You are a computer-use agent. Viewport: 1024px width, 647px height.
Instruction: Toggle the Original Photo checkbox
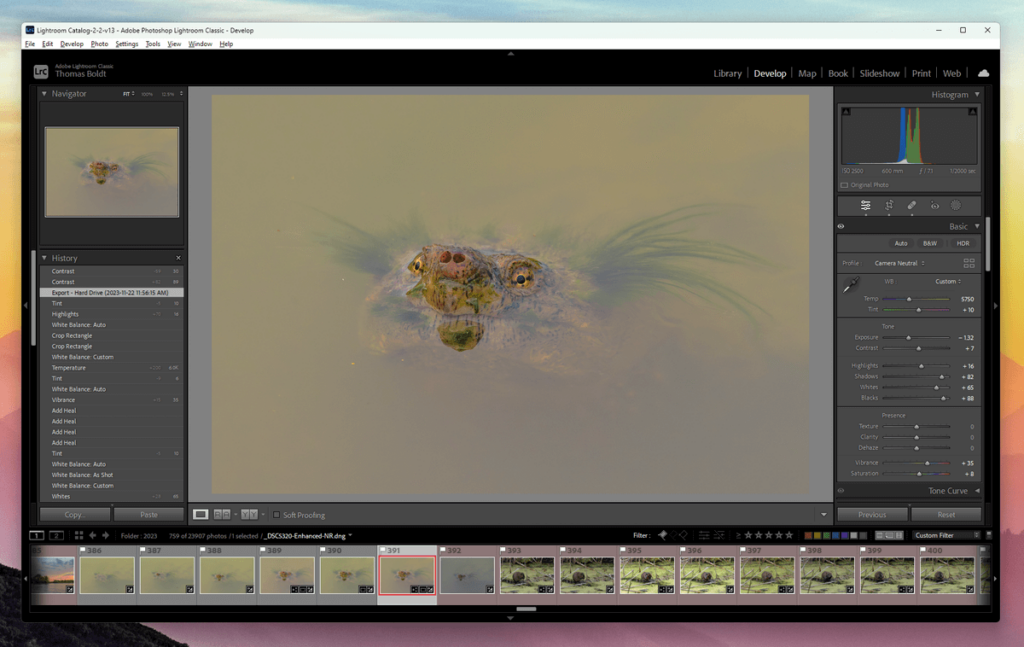[845, 185]
